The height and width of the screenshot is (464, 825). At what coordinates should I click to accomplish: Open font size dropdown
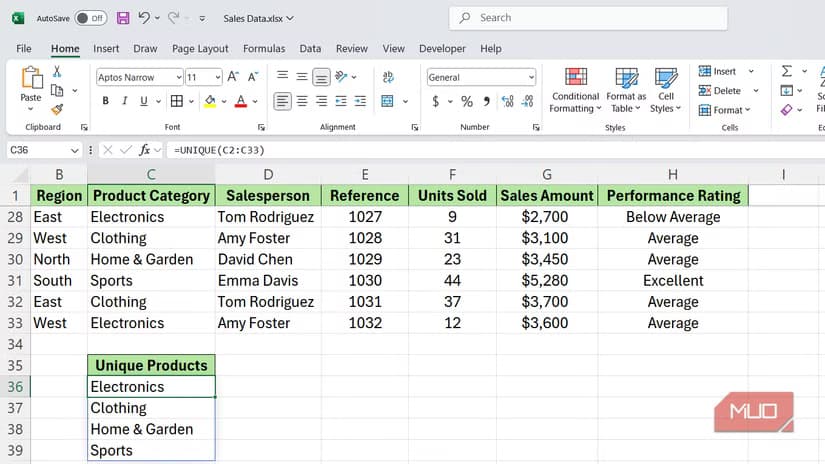click(217, 77)
